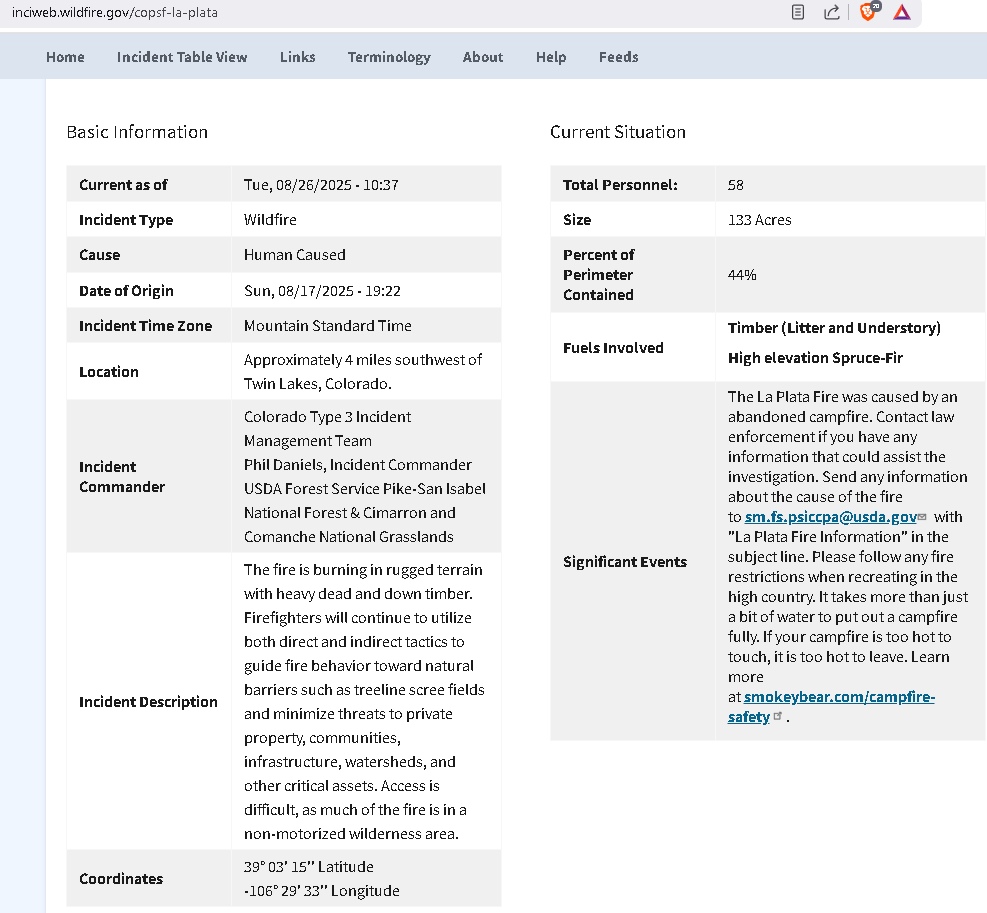The image size is (987, 913).
Task: Open the Feeds menu item
Action: point(618,57)
